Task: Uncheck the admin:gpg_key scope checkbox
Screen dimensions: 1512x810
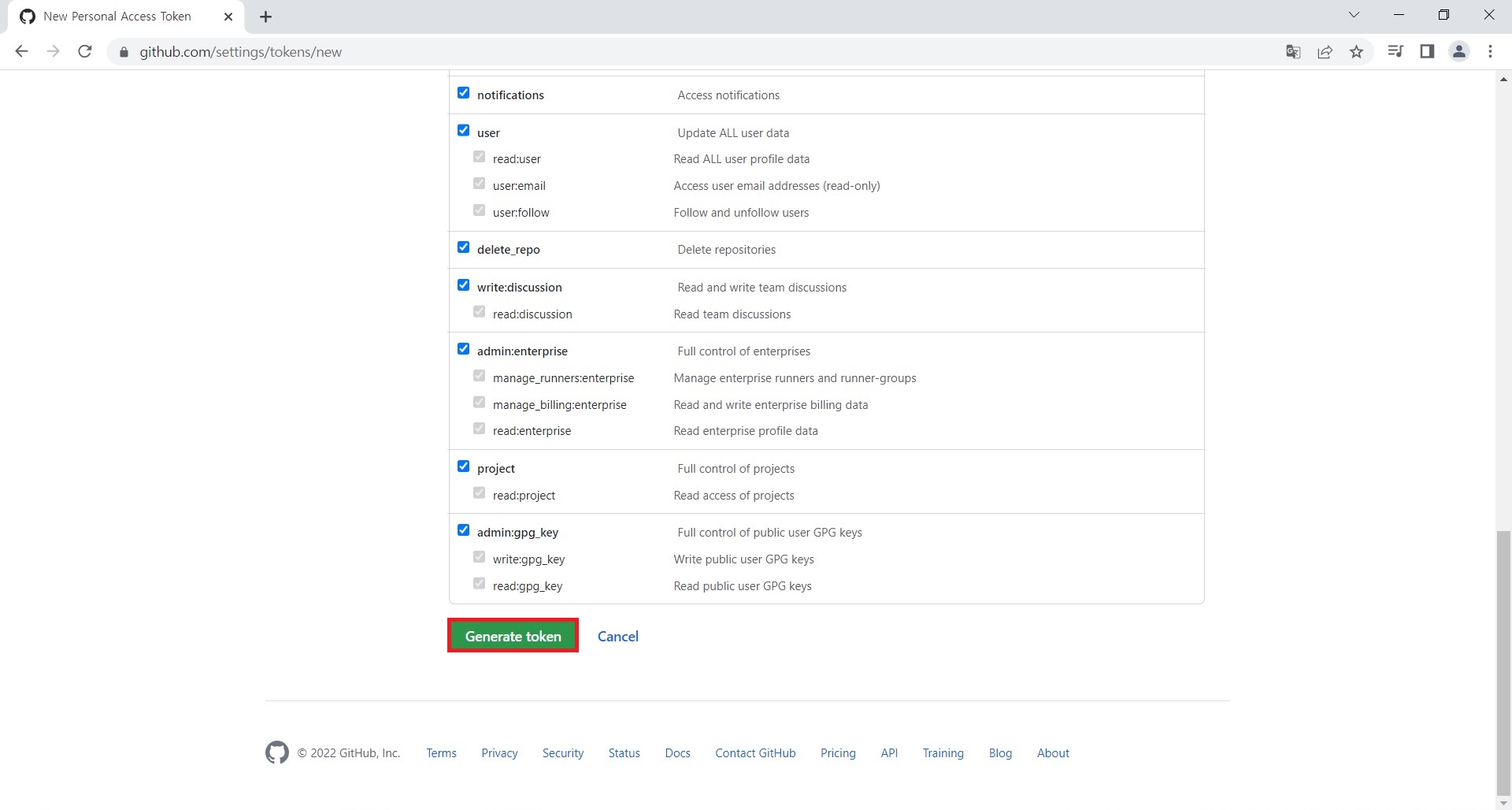Action: 464,530
